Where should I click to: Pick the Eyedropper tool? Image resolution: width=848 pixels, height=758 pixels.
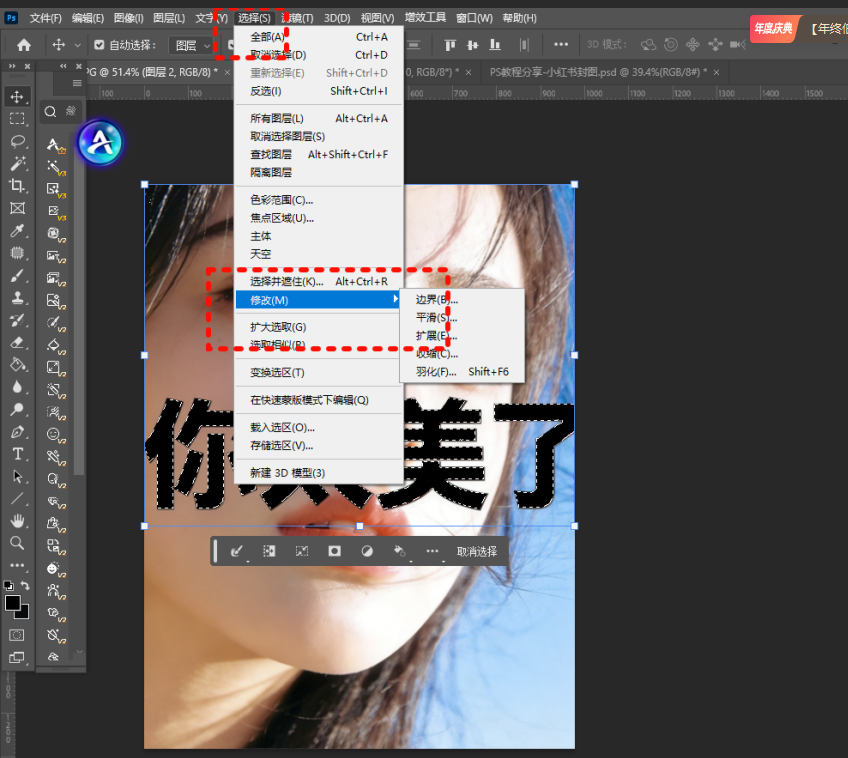coord(17,231)
